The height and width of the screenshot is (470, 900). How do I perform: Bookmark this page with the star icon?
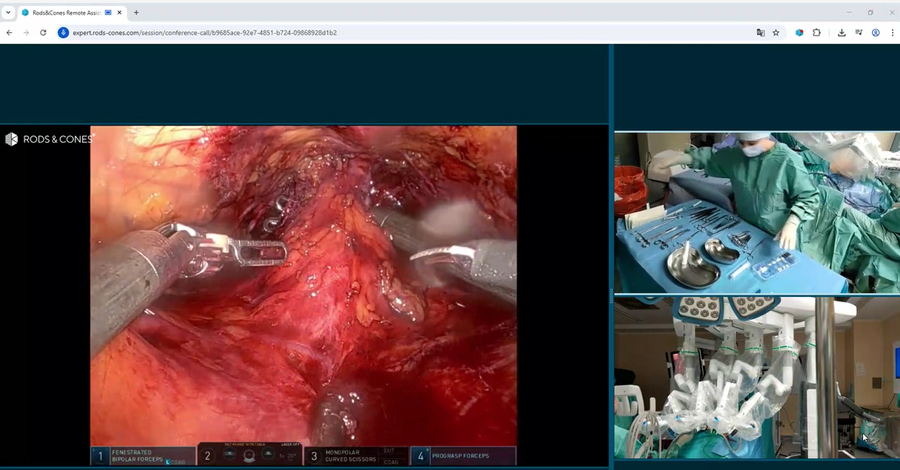tap(776, 32)
